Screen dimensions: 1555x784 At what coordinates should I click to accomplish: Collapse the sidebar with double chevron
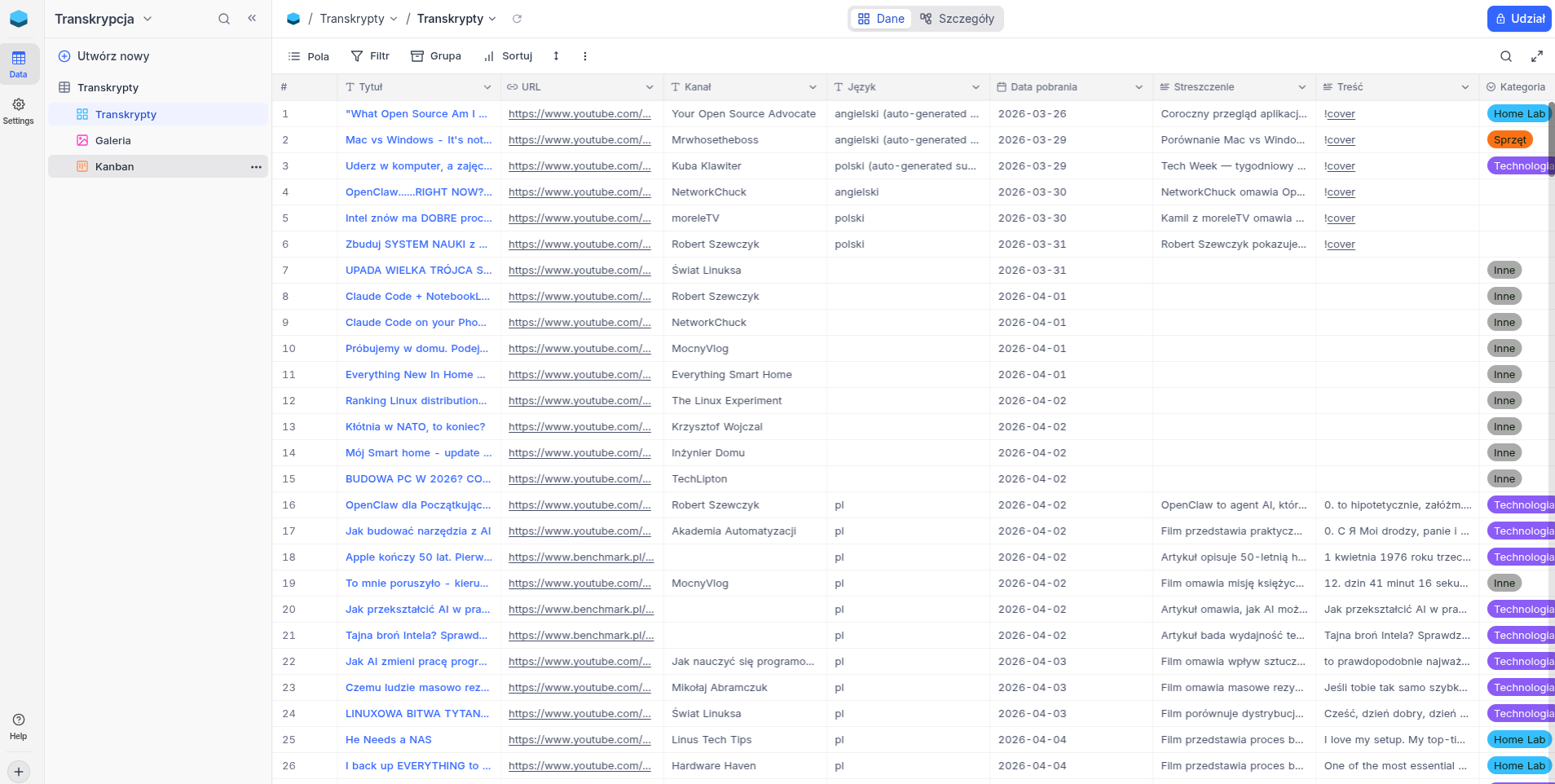(252, 18)
